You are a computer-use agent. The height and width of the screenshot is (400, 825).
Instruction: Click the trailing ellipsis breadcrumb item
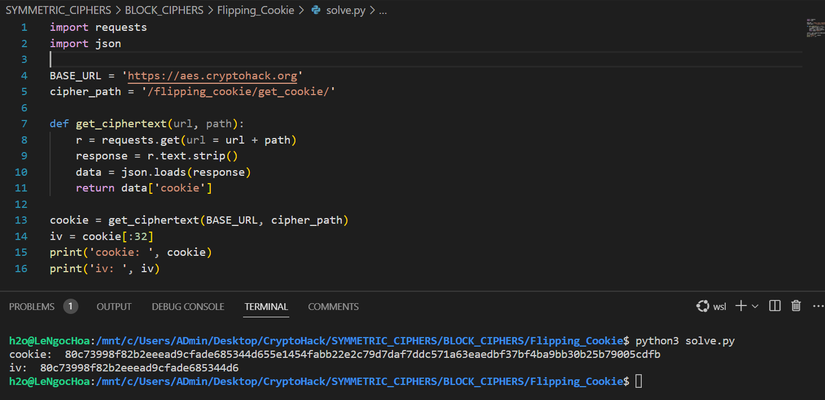point(383,10)
